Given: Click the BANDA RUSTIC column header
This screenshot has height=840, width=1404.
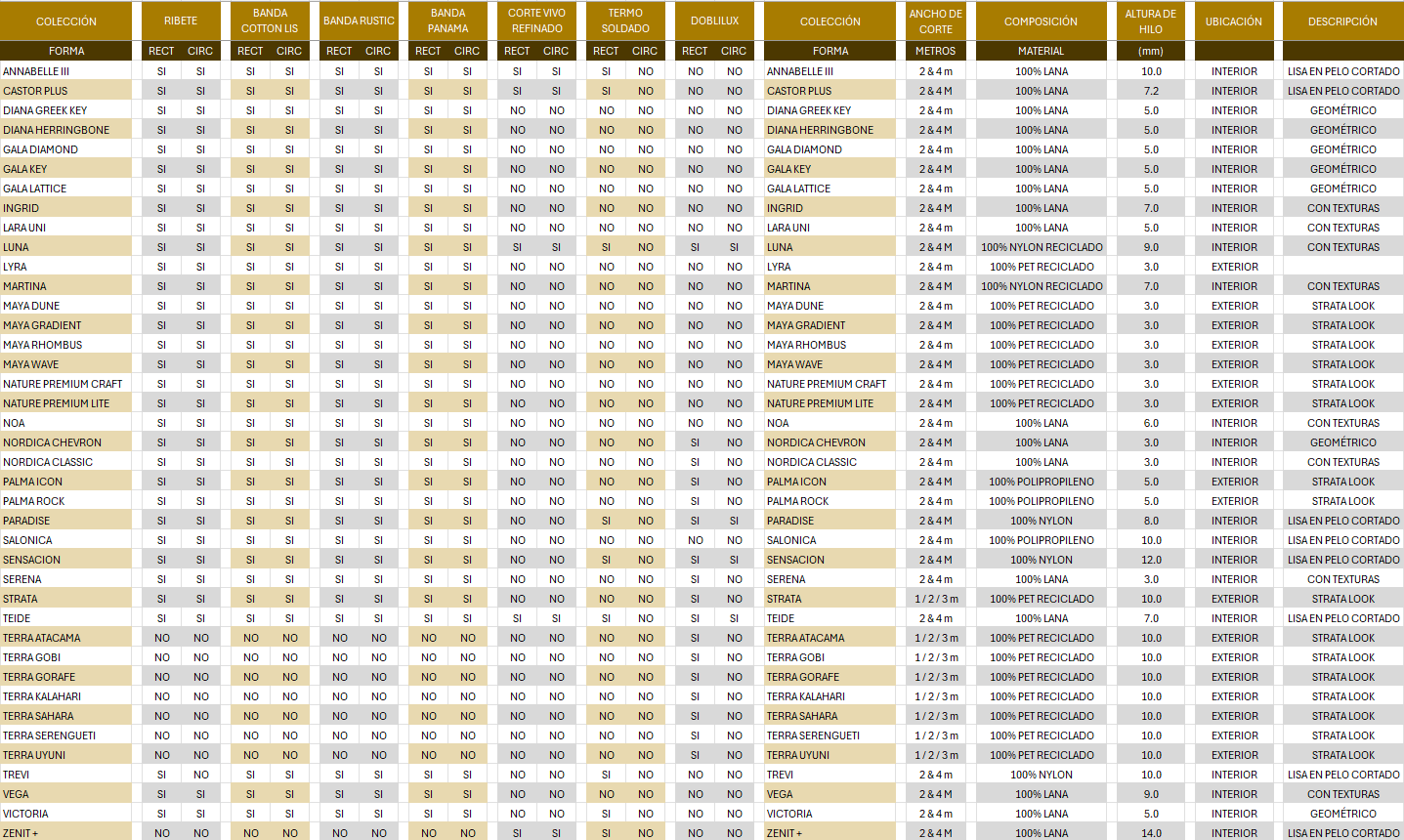Looking at the screenshot, I should (359, 21).
